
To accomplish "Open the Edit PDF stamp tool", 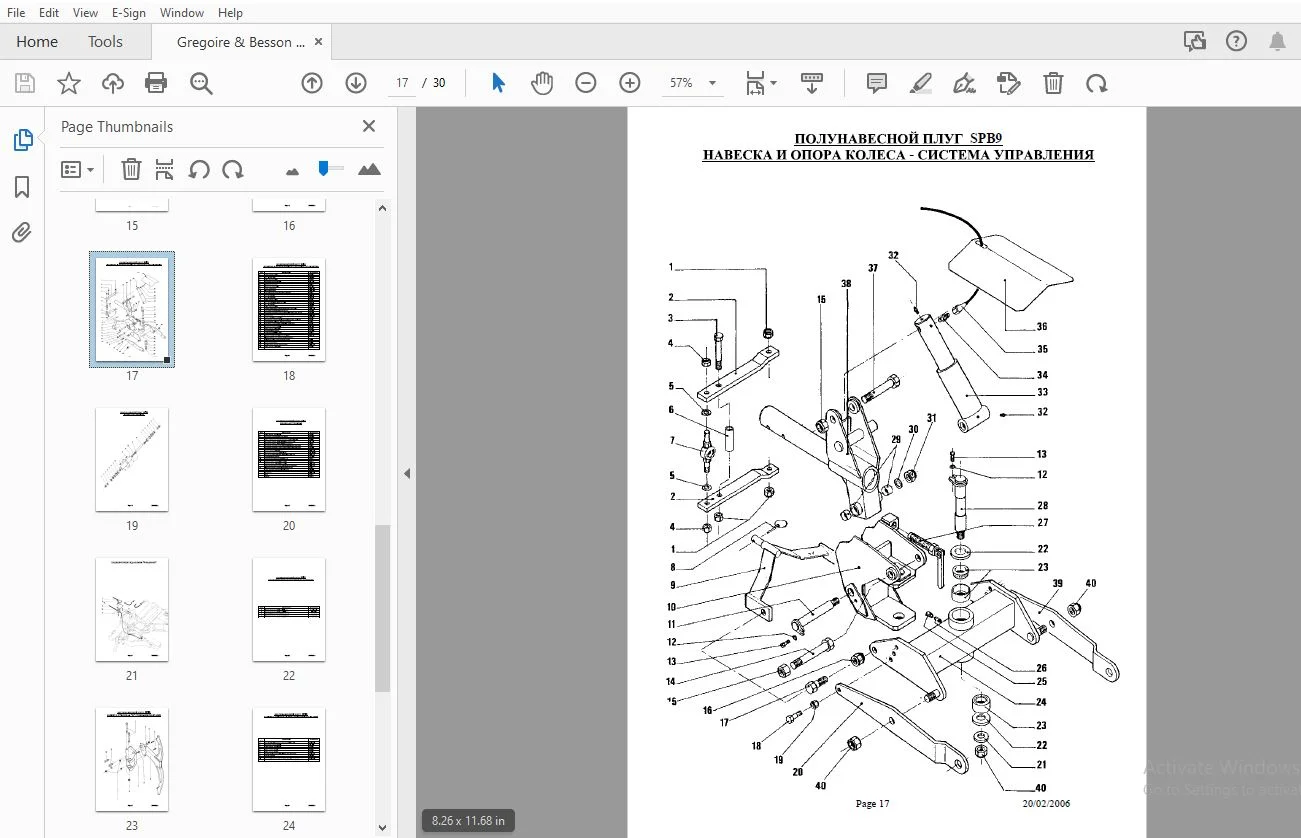I will (1009, 83).
